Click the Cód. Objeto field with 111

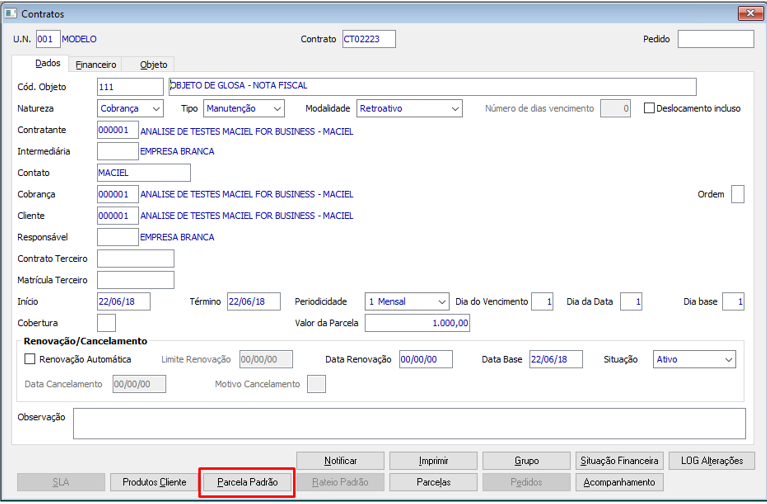pos(130,87)
